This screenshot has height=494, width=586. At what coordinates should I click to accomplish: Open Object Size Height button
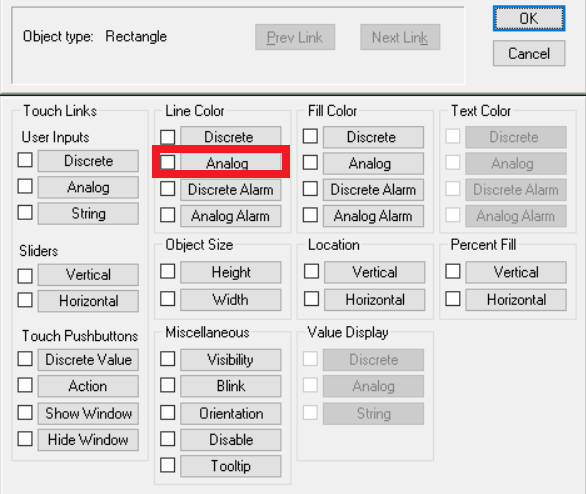[x=231, y=272]
